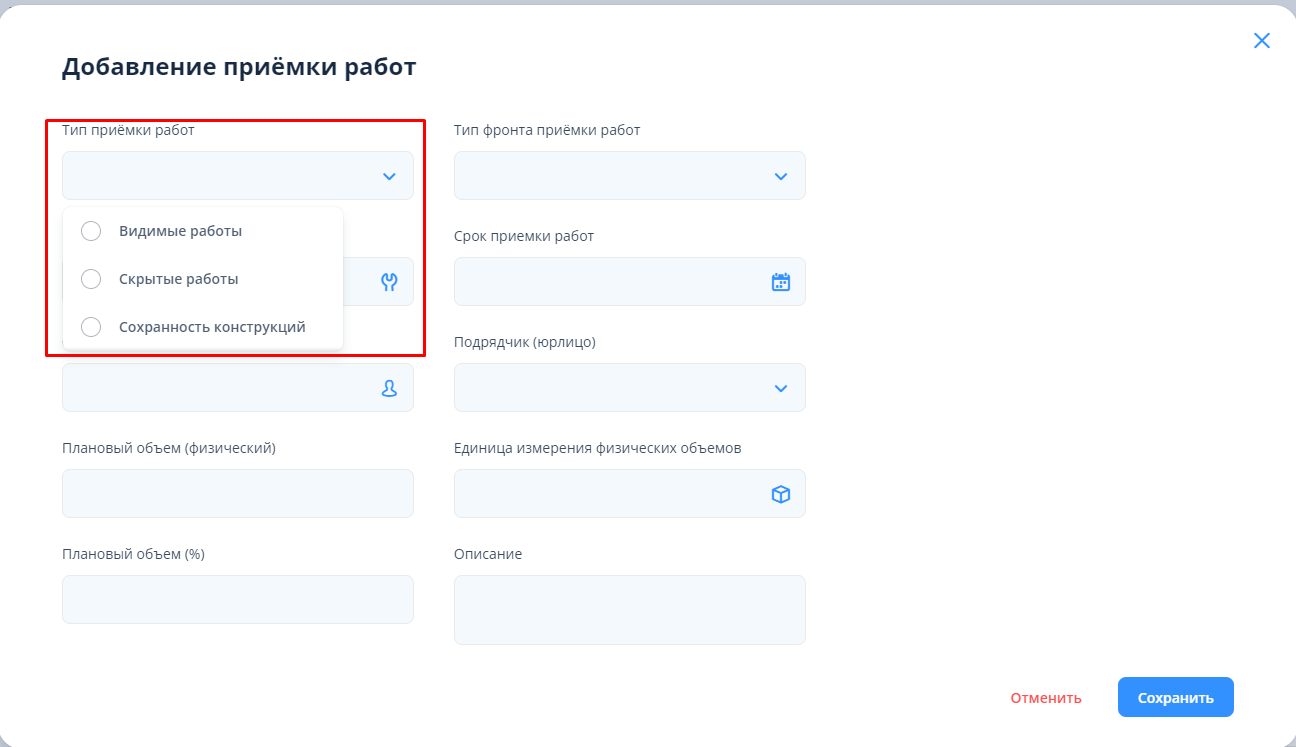Focus the Плановый объем (физический) input
Image resolution: width=1296 pixels, height=747 pixels.
pyautogui.click(x=237, y=494)
